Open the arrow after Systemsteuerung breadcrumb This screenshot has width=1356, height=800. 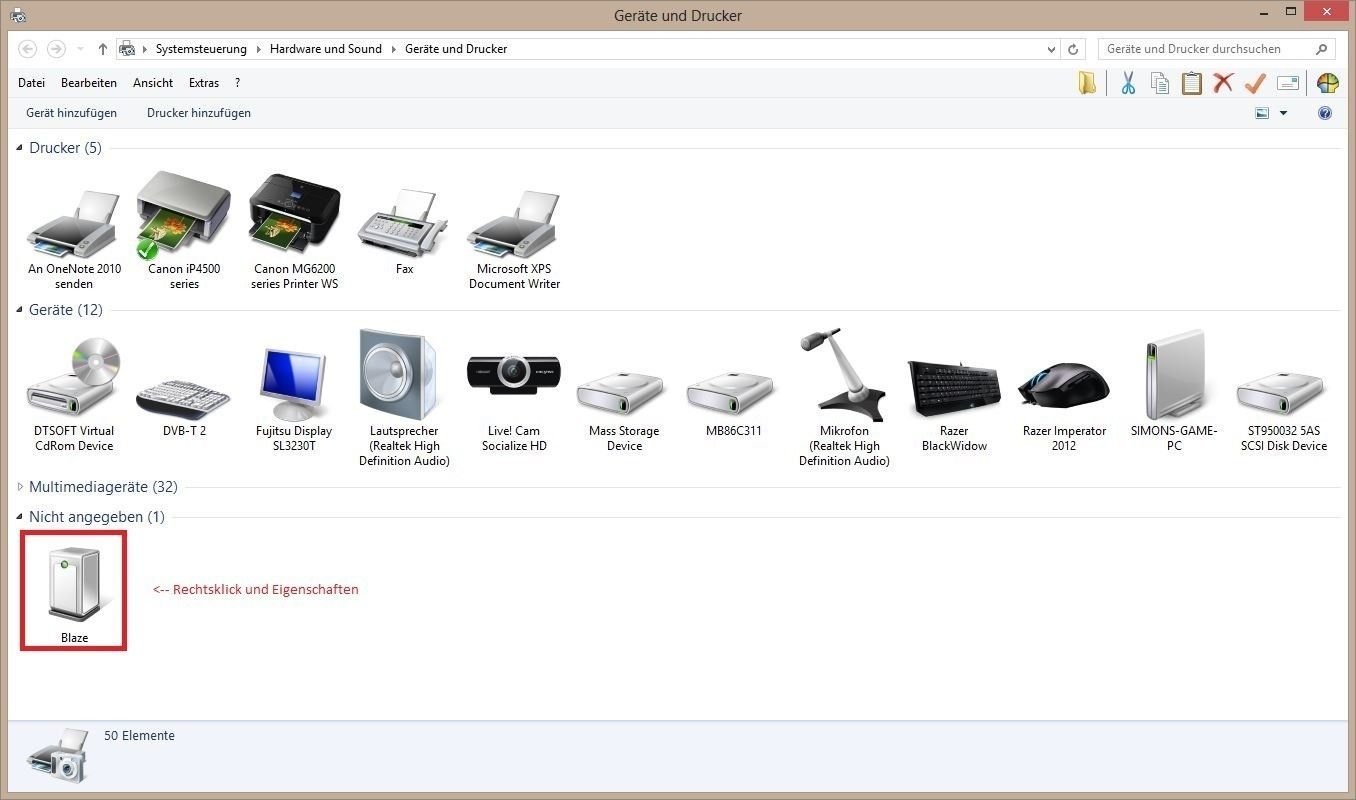coord(258,49)
